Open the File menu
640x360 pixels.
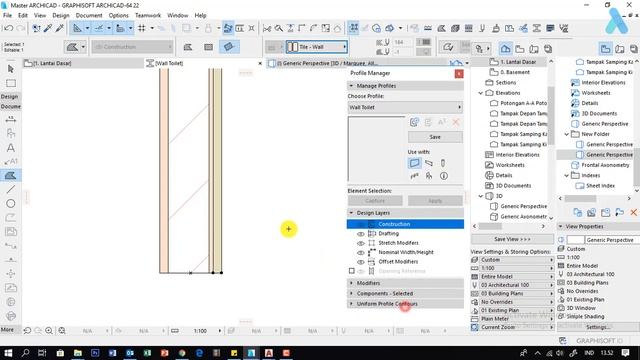pyautogui.click(x=7, y=15)
